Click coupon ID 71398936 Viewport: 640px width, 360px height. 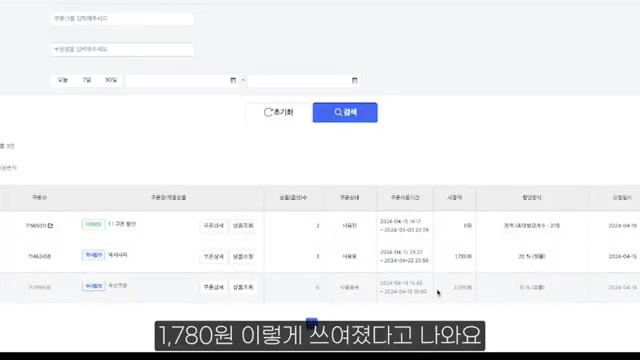(39, 287)
